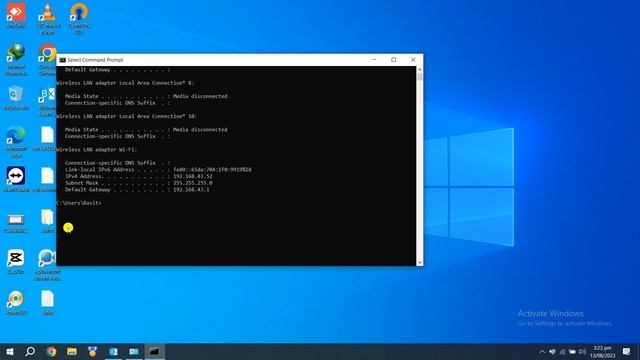Open the taskbar clock and date

tap(602, 352)
